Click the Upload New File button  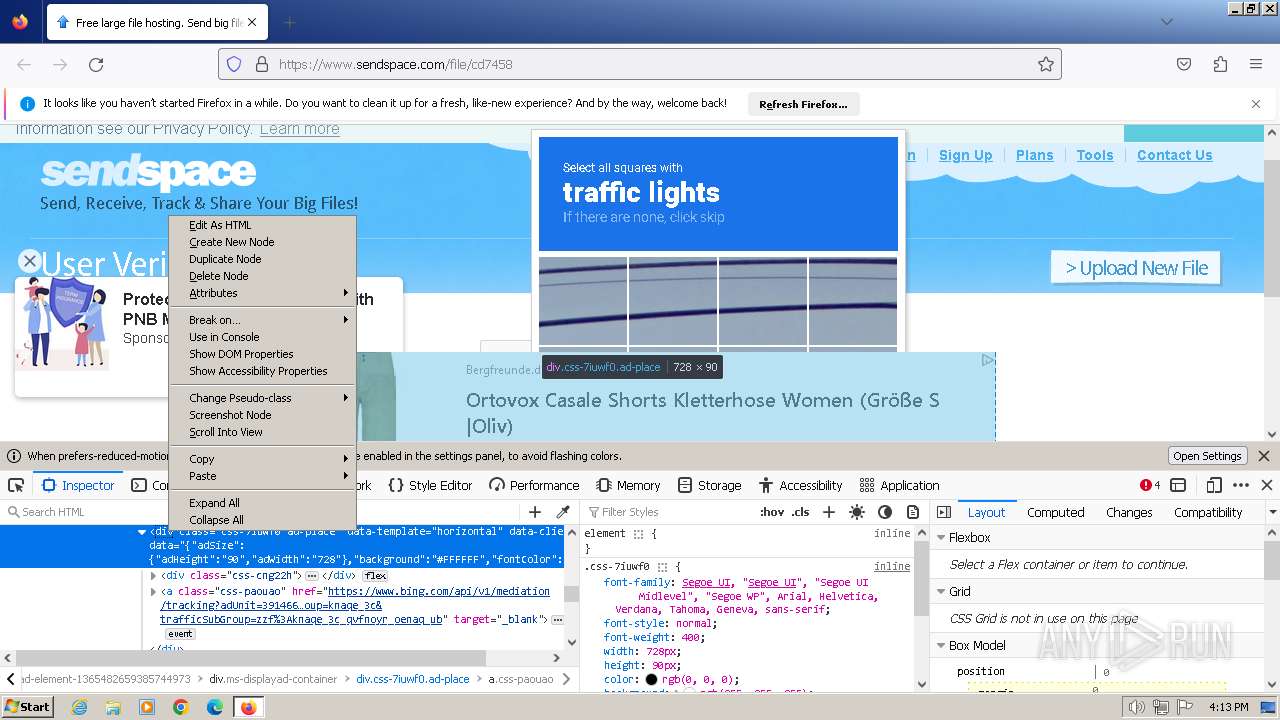pos(1136,268)
